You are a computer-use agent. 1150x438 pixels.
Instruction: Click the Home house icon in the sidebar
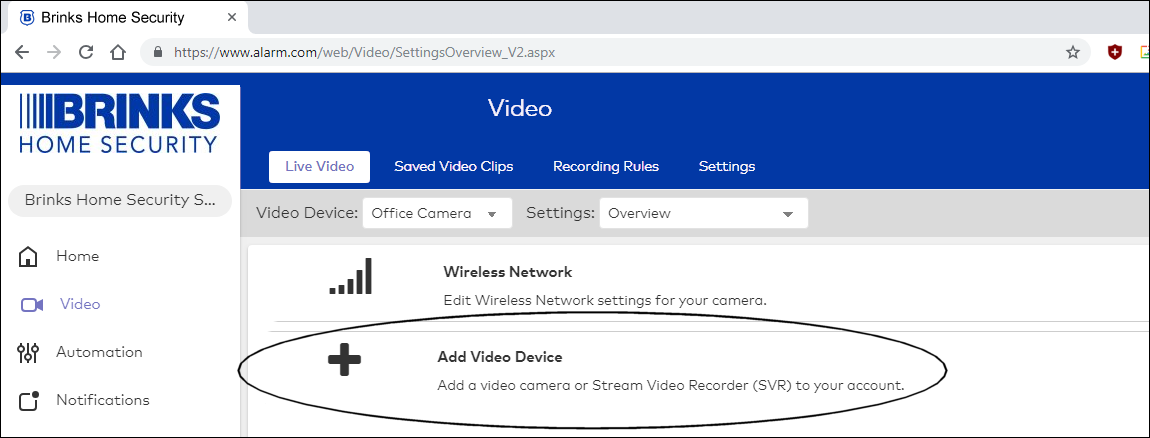click(x=28, y=257)
